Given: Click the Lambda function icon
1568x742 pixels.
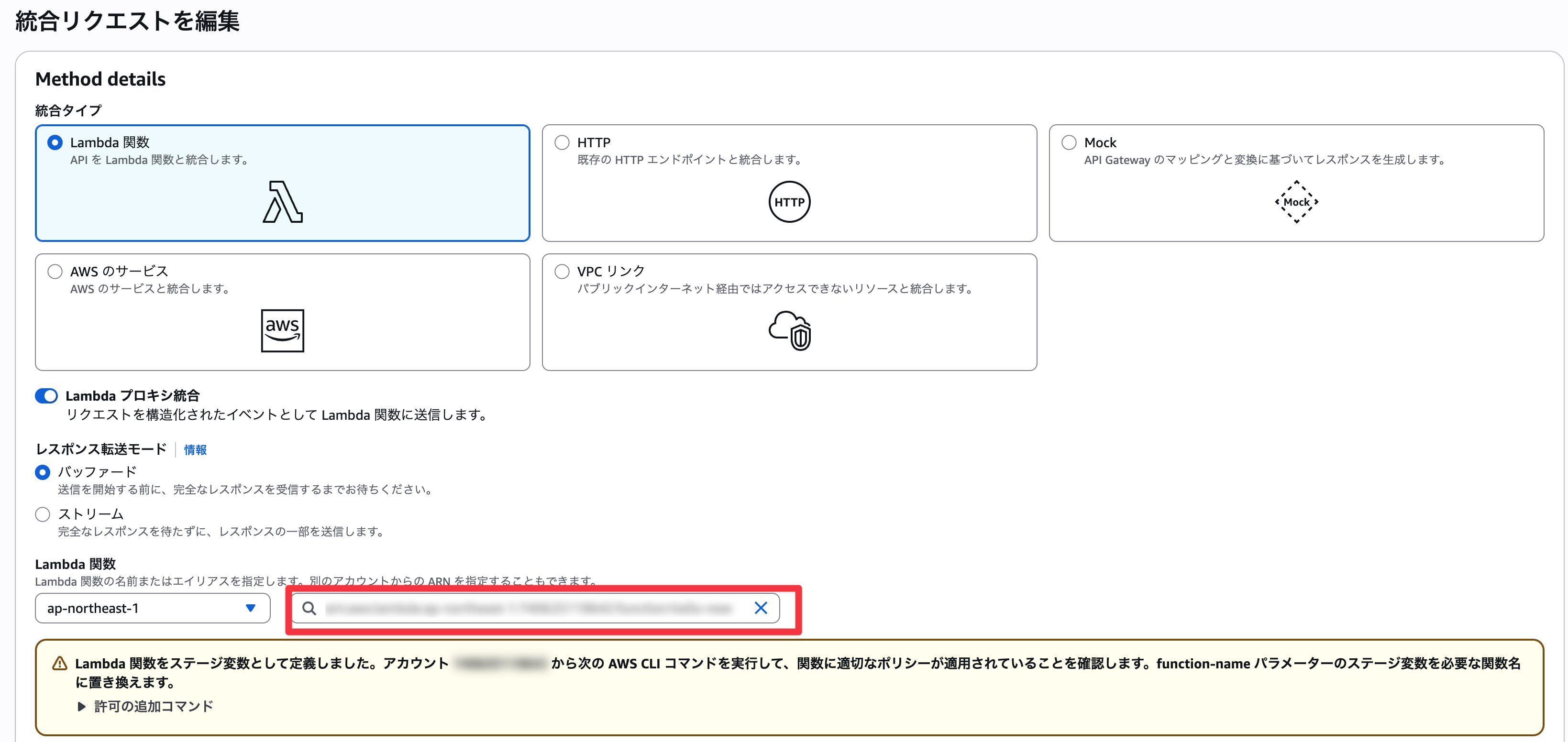Looking at the screenshot, I should point(282,202).
